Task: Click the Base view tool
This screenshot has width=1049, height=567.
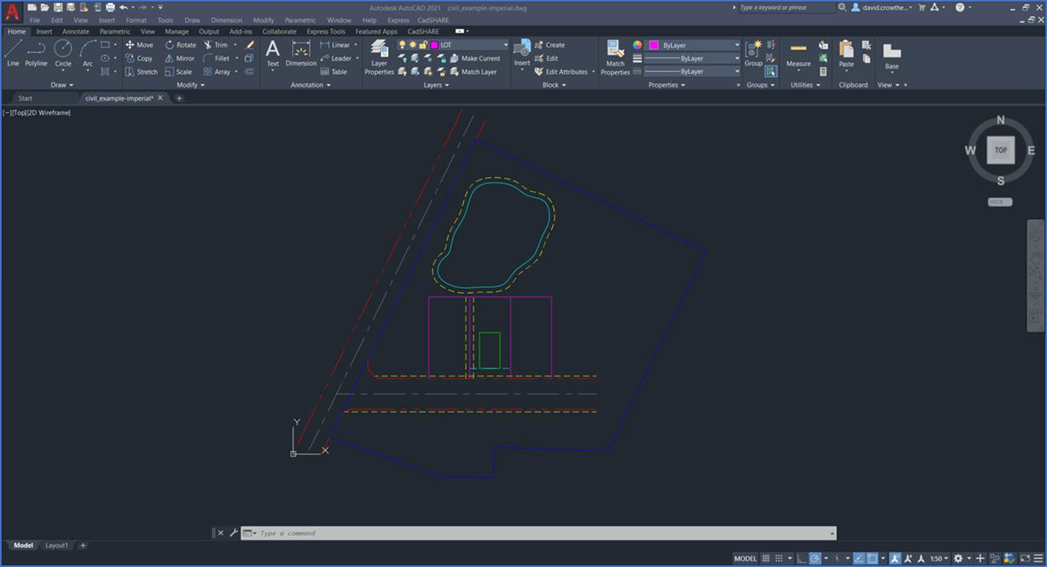Action: [892, 56]
